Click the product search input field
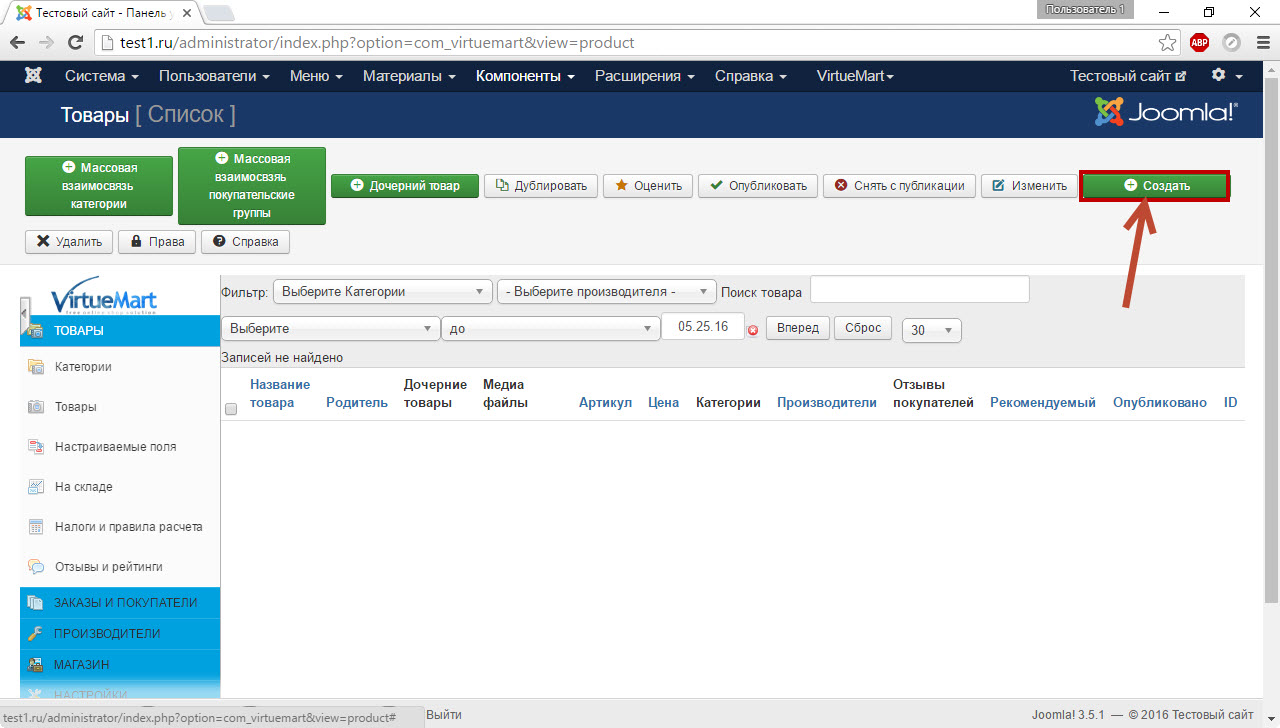Viewport: 1280px width, 728px height. tap(919, 289)
